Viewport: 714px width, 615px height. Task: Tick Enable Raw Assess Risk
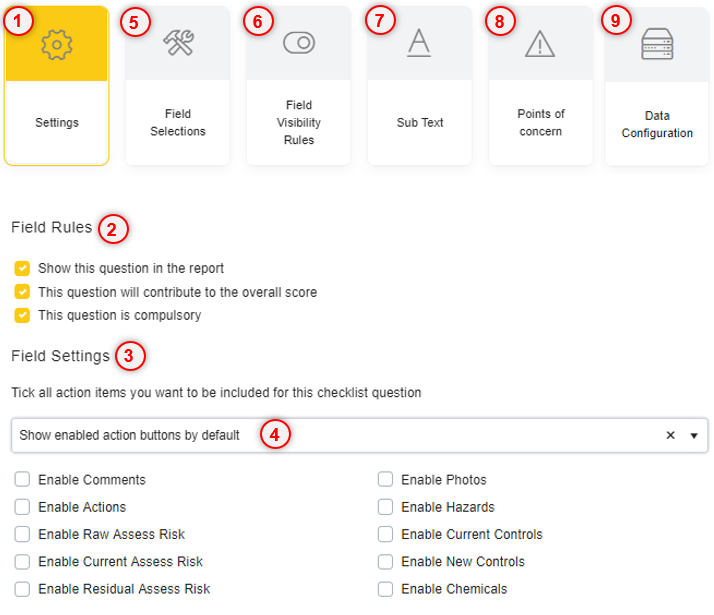click(x=22, y=534)
